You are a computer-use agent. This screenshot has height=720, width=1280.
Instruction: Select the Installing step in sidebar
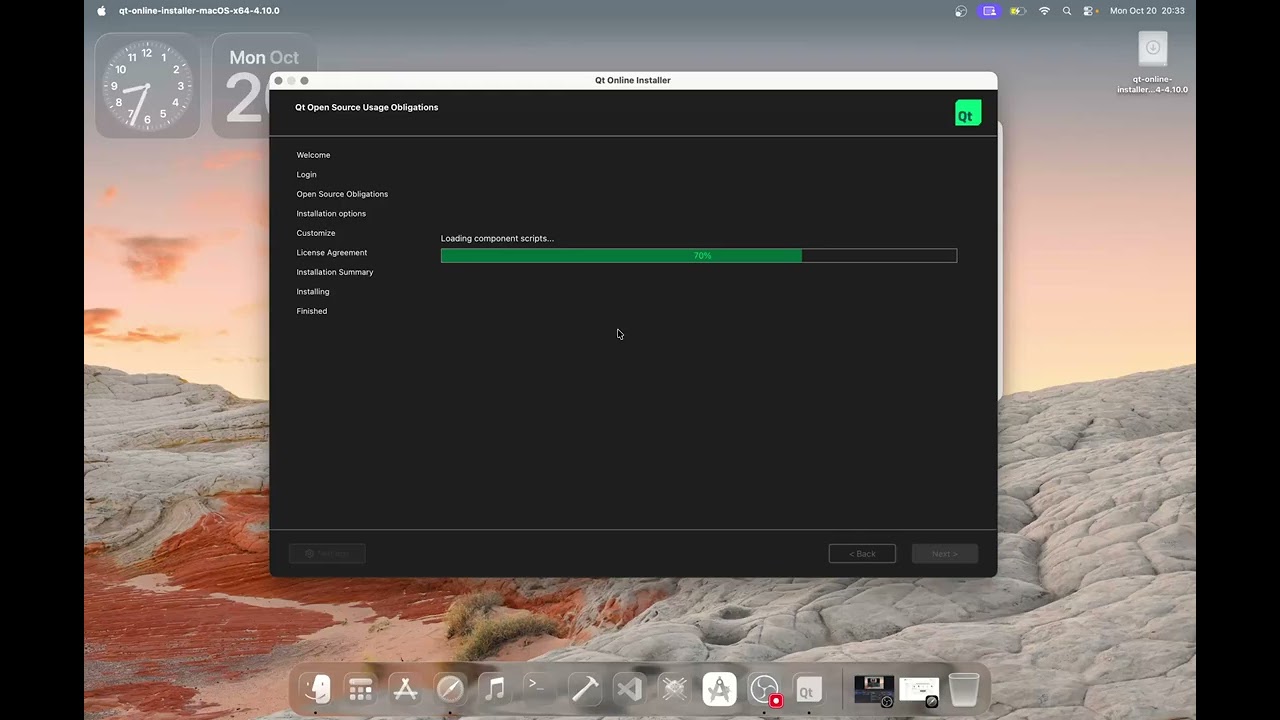(x=313, y=292)
